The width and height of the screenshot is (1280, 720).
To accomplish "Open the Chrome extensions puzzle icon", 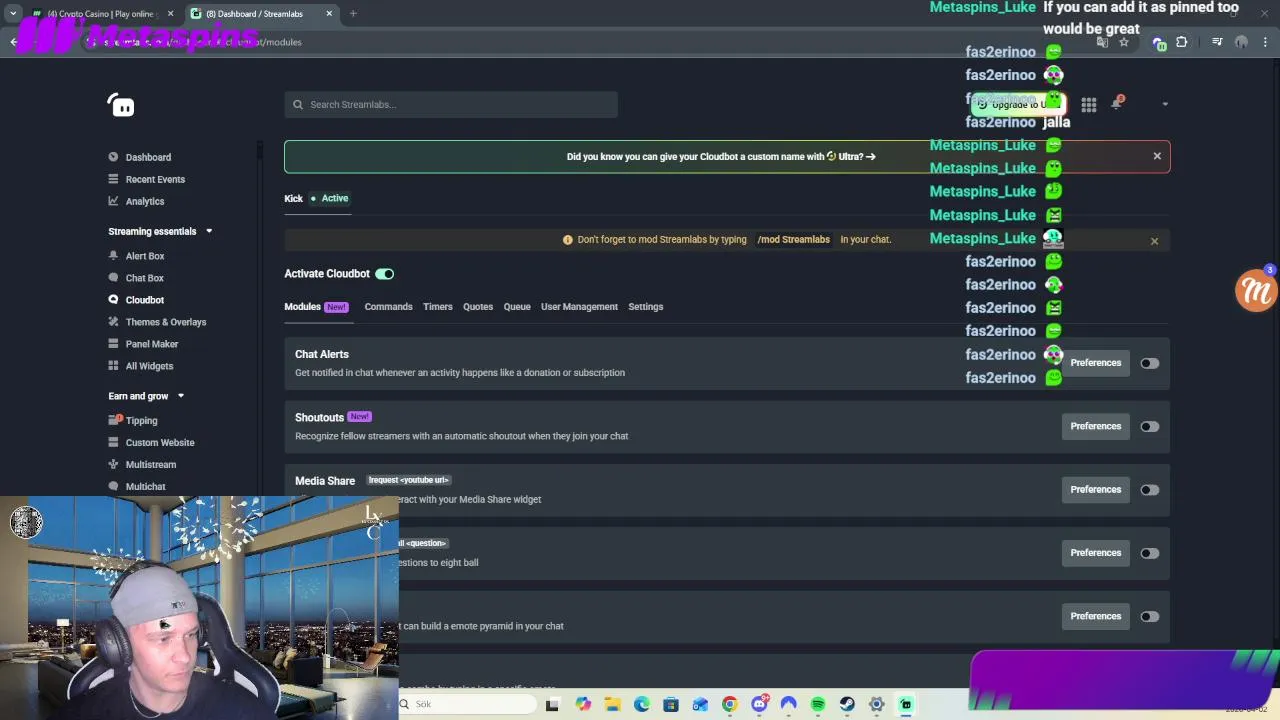I will tap(1182, 42).
